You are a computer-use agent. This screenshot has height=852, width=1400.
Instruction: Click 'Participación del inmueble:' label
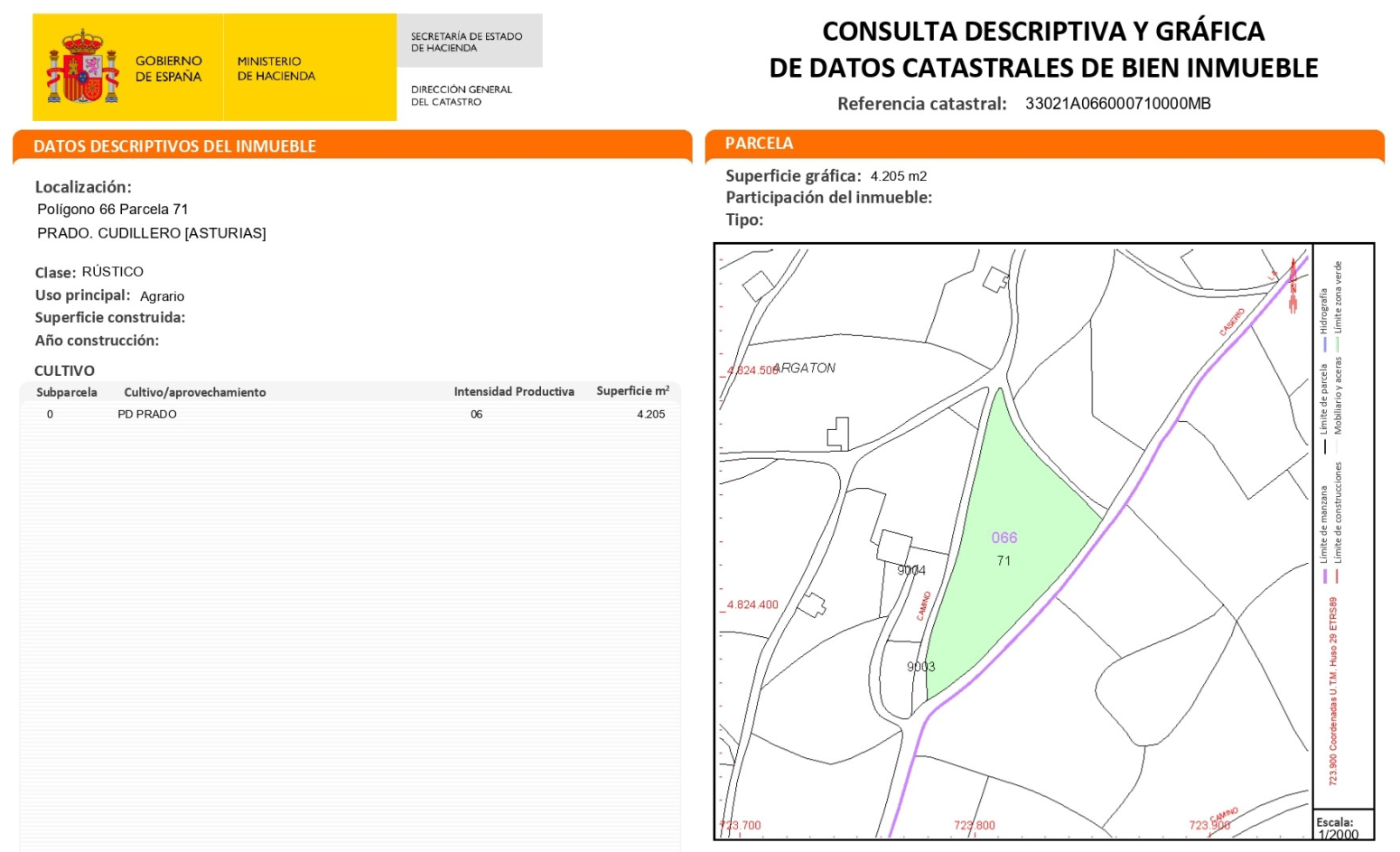coord(828,197)
